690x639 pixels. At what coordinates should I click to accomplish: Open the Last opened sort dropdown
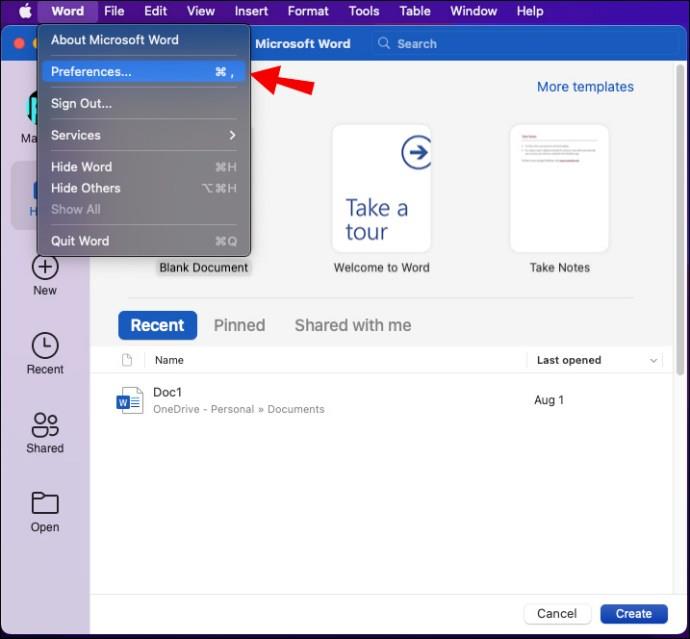653,360
